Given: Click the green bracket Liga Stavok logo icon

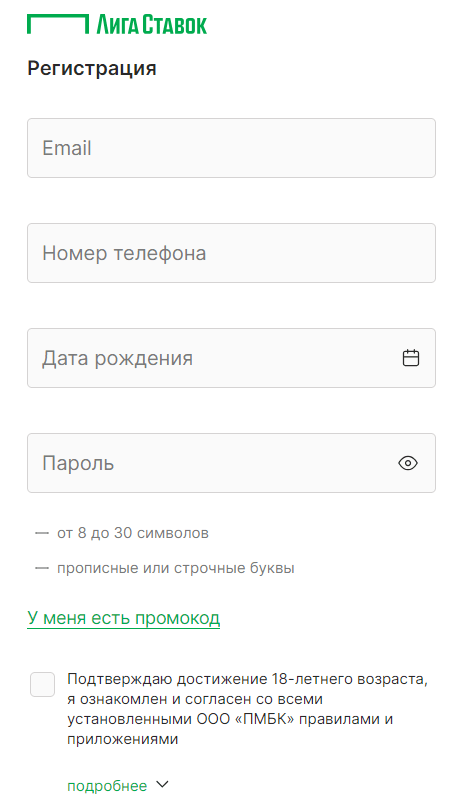Looking at the screenshot, I should coord(58,24).
